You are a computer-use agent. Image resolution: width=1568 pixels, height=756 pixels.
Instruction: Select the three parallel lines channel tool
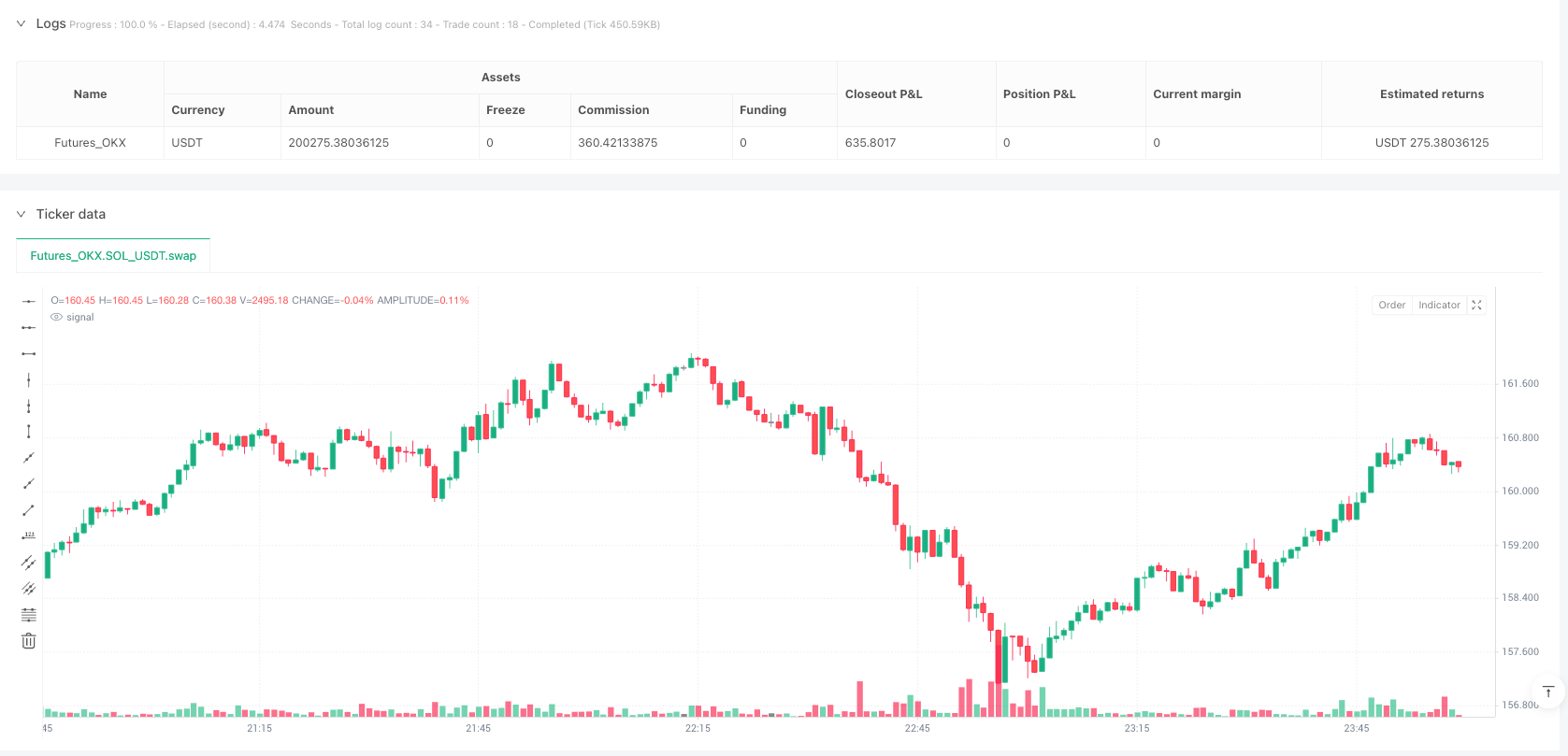point(29,589)
